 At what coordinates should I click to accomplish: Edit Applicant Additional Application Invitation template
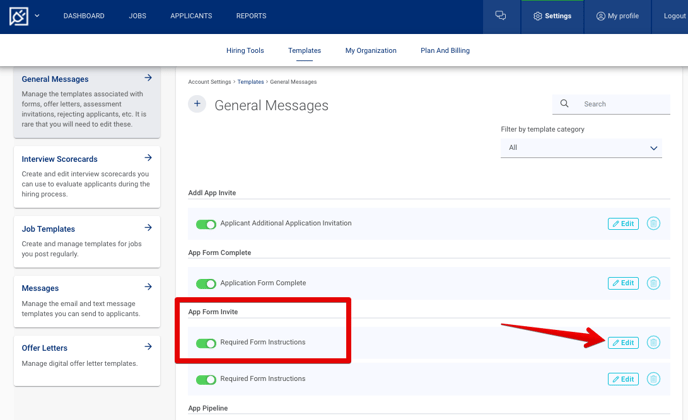click(623, 224)
